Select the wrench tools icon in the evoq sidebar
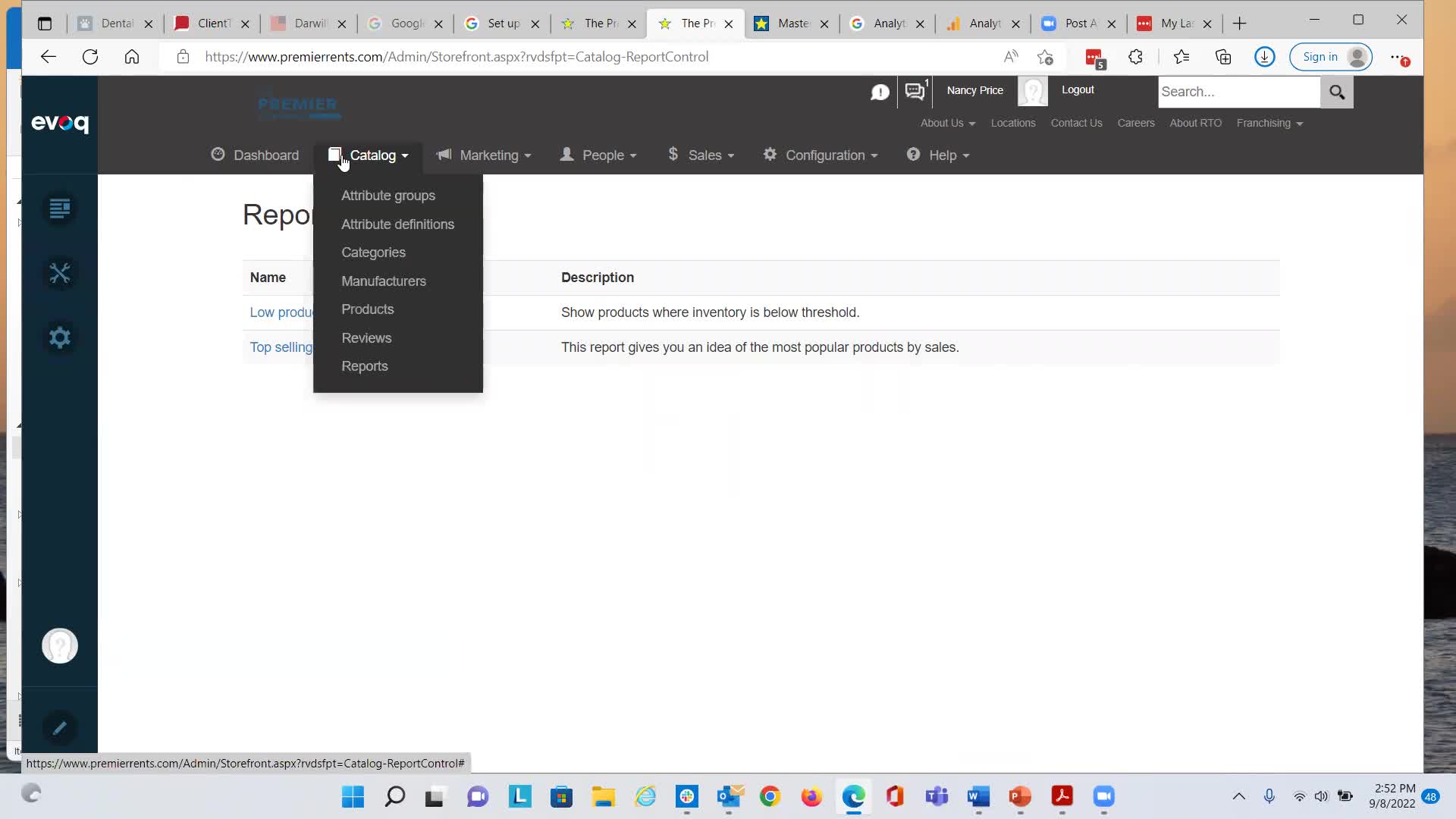This screenshot has height=819, width=1456. coord(60,273)
